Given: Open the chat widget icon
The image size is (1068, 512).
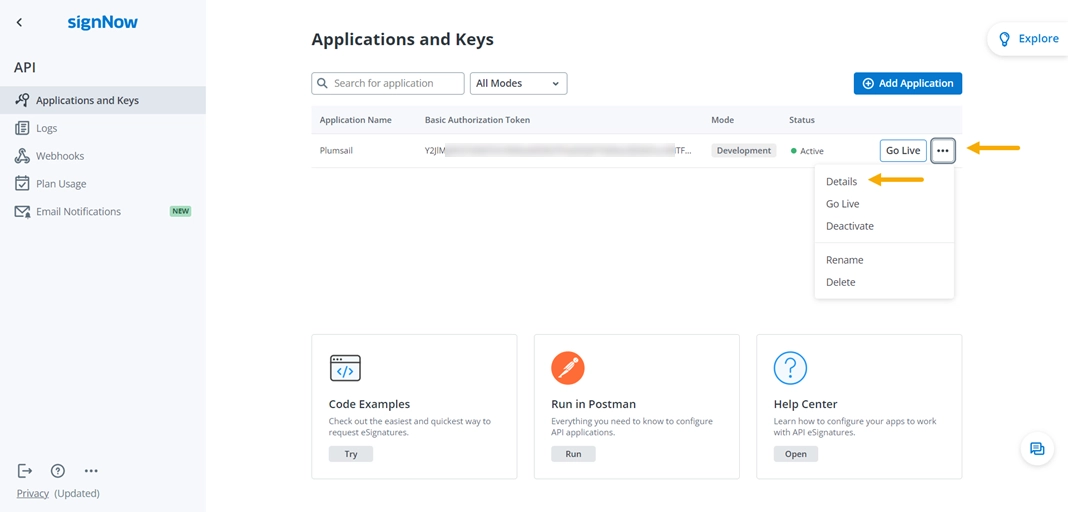Looking at the screenshot, I should 1037,449.
